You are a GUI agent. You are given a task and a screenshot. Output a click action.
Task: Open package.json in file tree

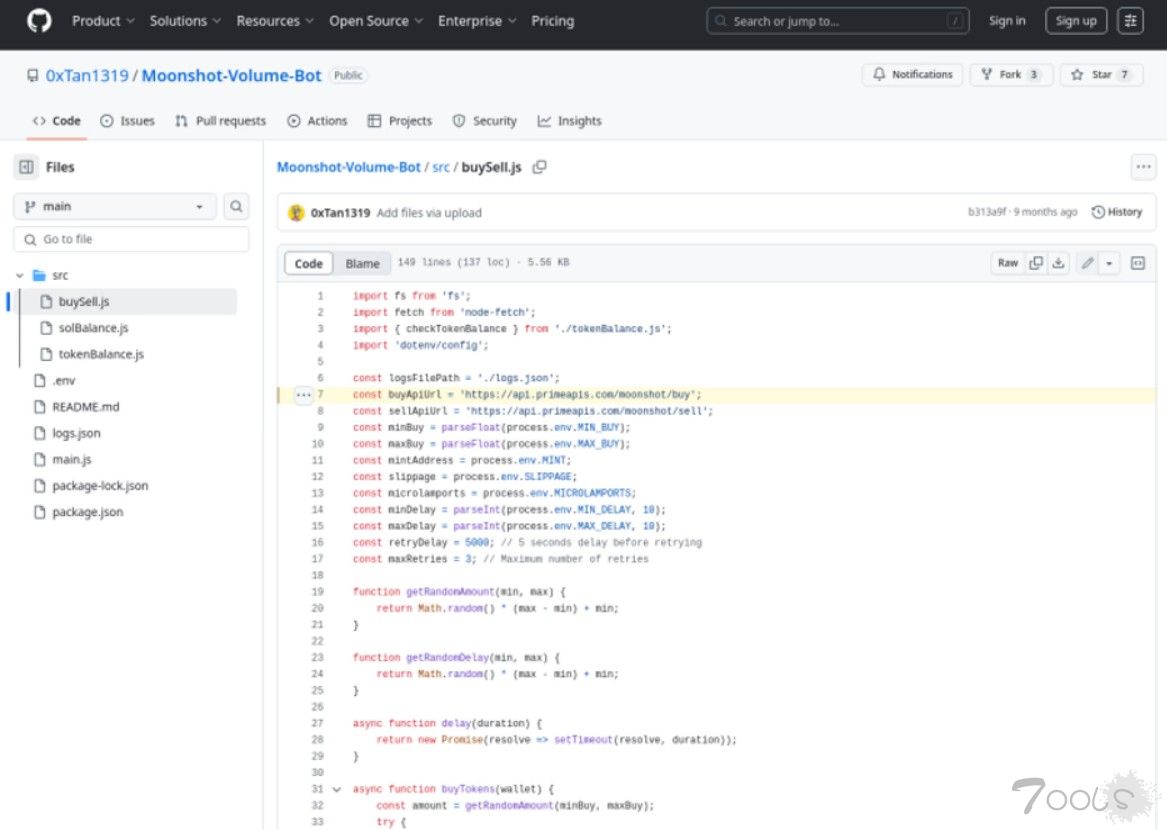[x=87, y=512]
